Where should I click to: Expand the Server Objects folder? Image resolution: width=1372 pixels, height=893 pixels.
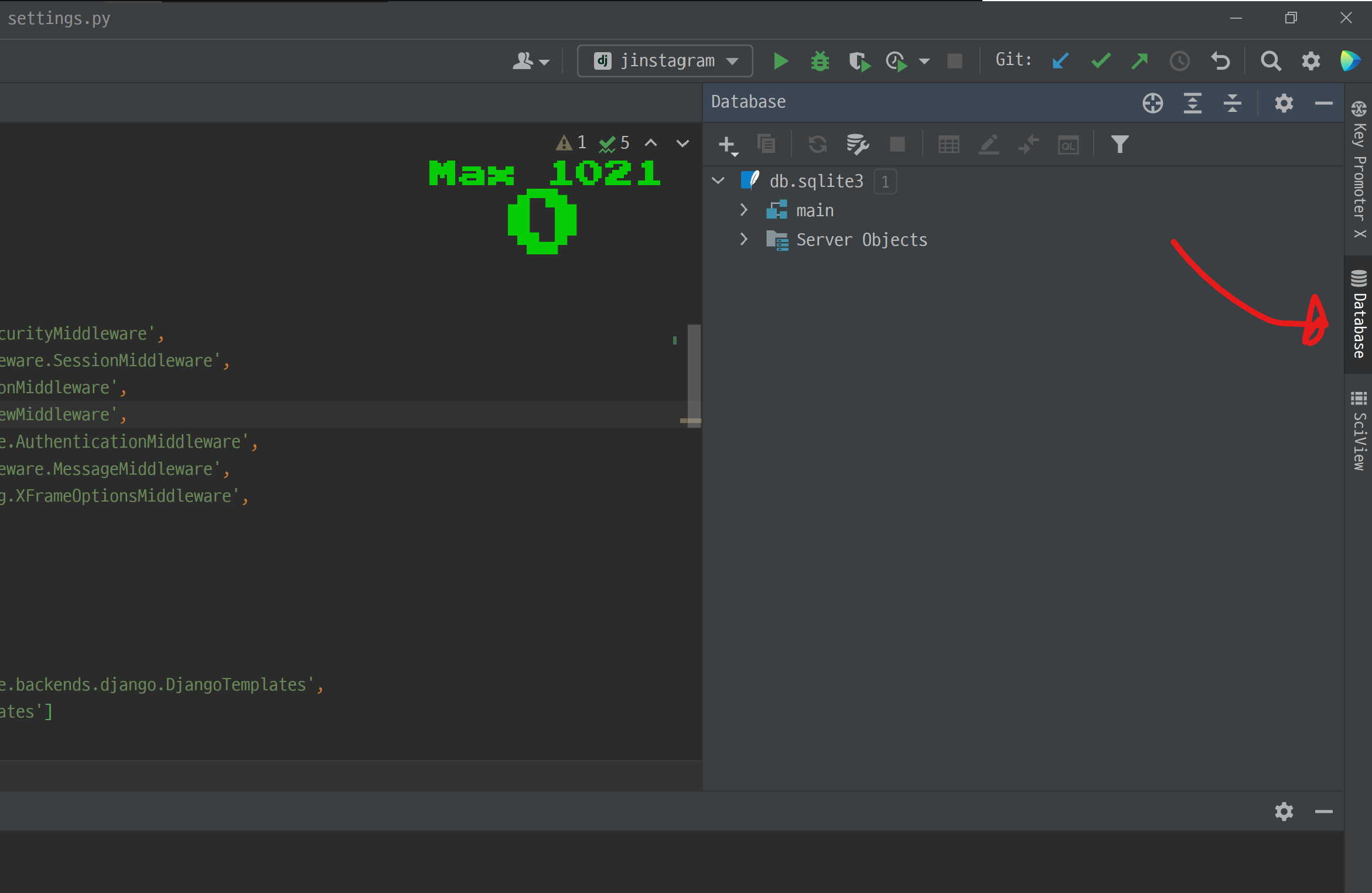[x=744, y=239]
